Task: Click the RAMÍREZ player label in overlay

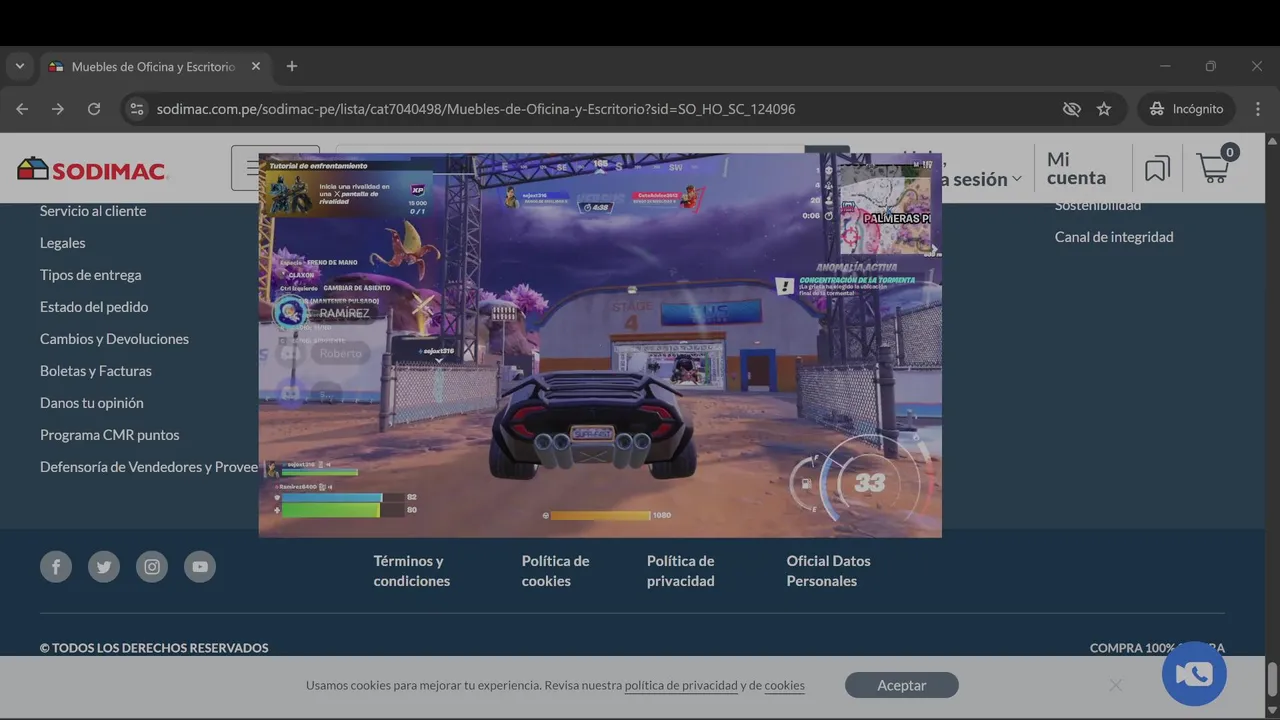Action: pos(344,313)
